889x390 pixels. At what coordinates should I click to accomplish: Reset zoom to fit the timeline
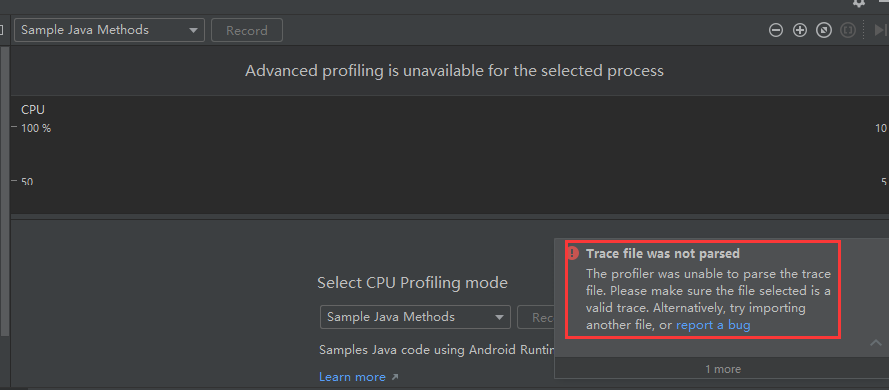(x=823, y=30)
